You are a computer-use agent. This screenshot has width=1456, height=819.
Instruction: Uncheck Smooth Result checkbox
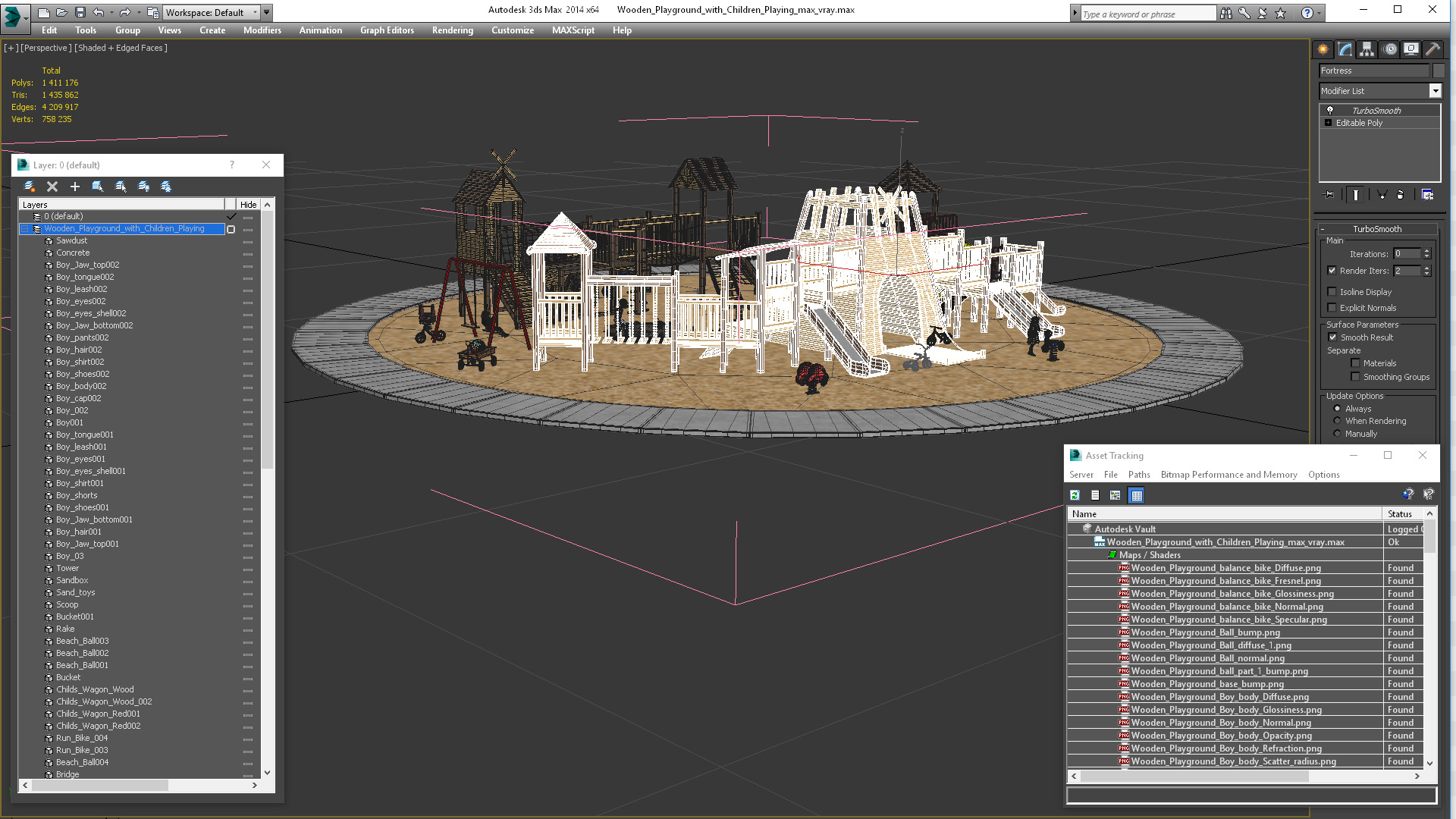pyautogui.click(x=1332, y=337)
